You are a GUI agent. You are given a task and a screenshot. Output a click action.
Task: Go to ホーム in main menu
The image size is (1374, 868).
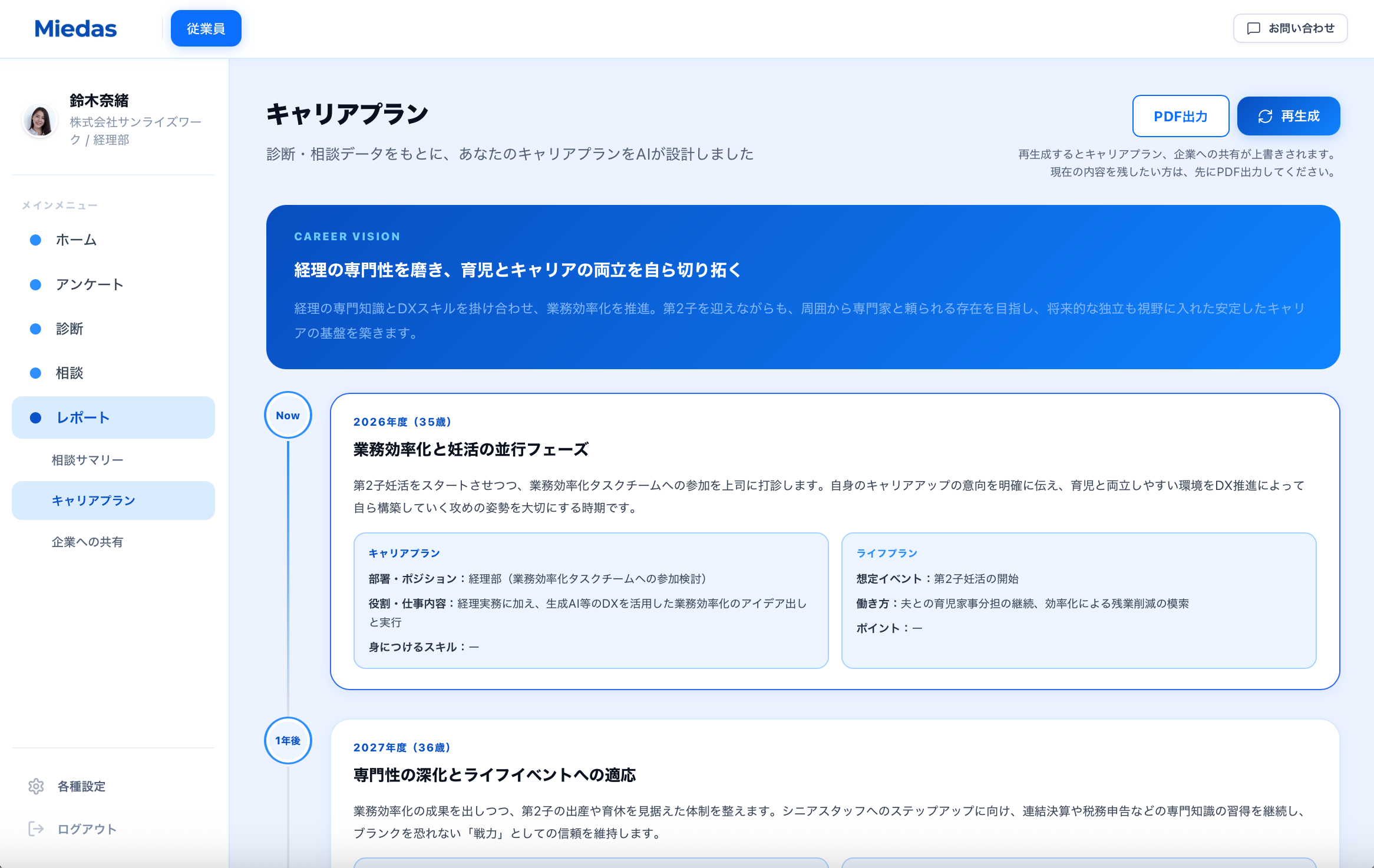click(x=113, y=240)
